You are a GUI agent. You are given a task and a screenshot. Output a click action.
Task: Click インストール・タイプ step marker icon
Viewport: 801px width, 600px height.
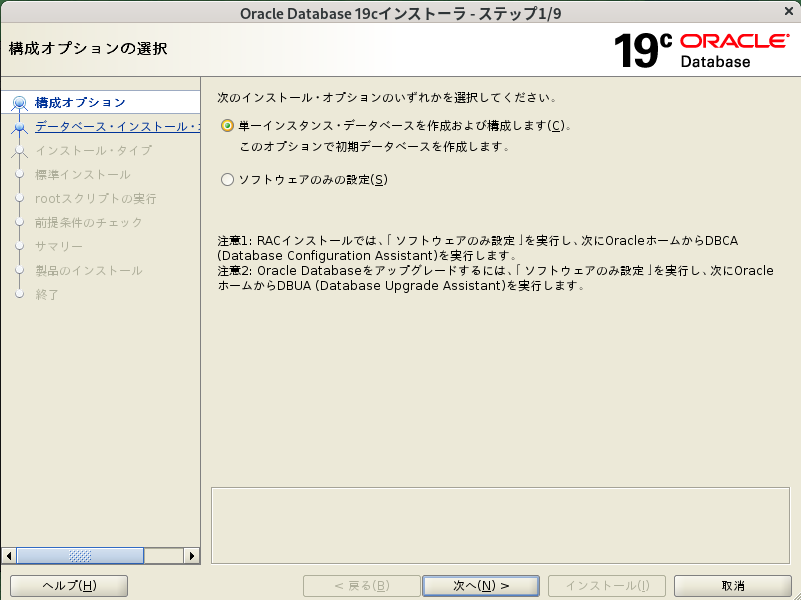(x=19, y=151)
